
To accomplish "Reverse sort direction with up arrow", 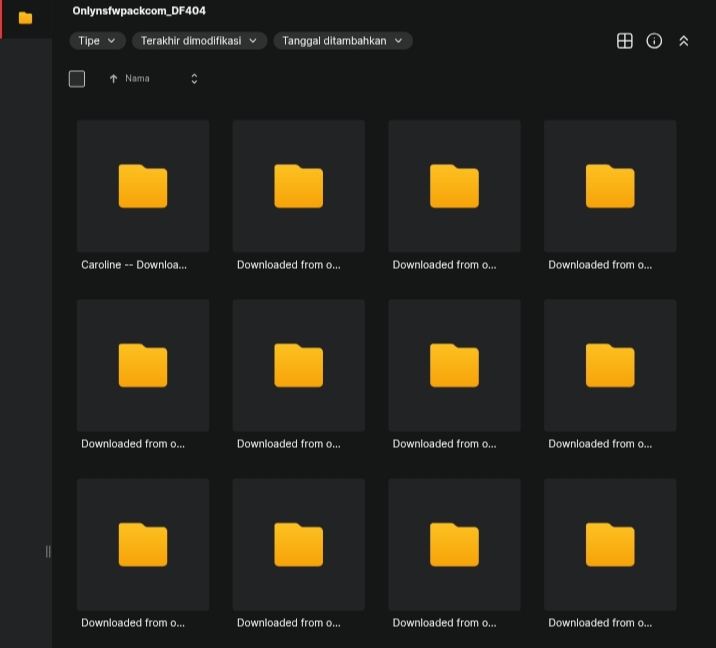I will point(113,79).
